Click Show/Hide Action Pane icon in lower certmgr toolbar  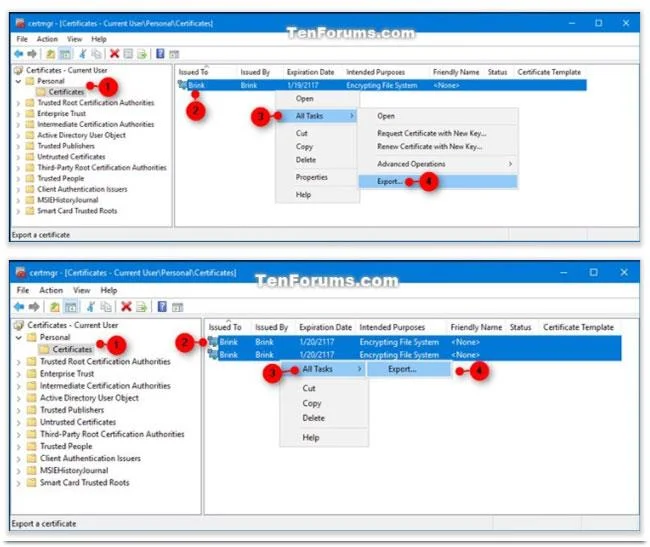click(177, 307)
